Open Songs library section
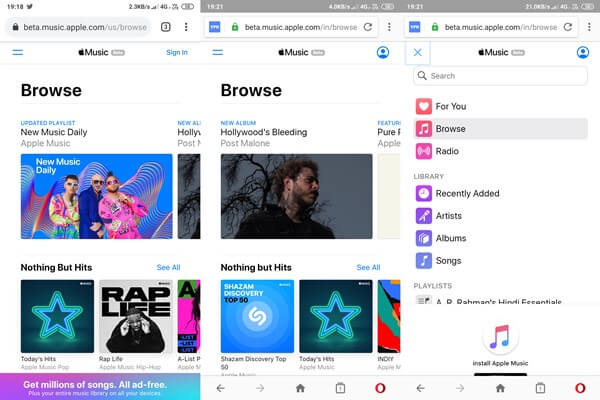 pos(501,261)
